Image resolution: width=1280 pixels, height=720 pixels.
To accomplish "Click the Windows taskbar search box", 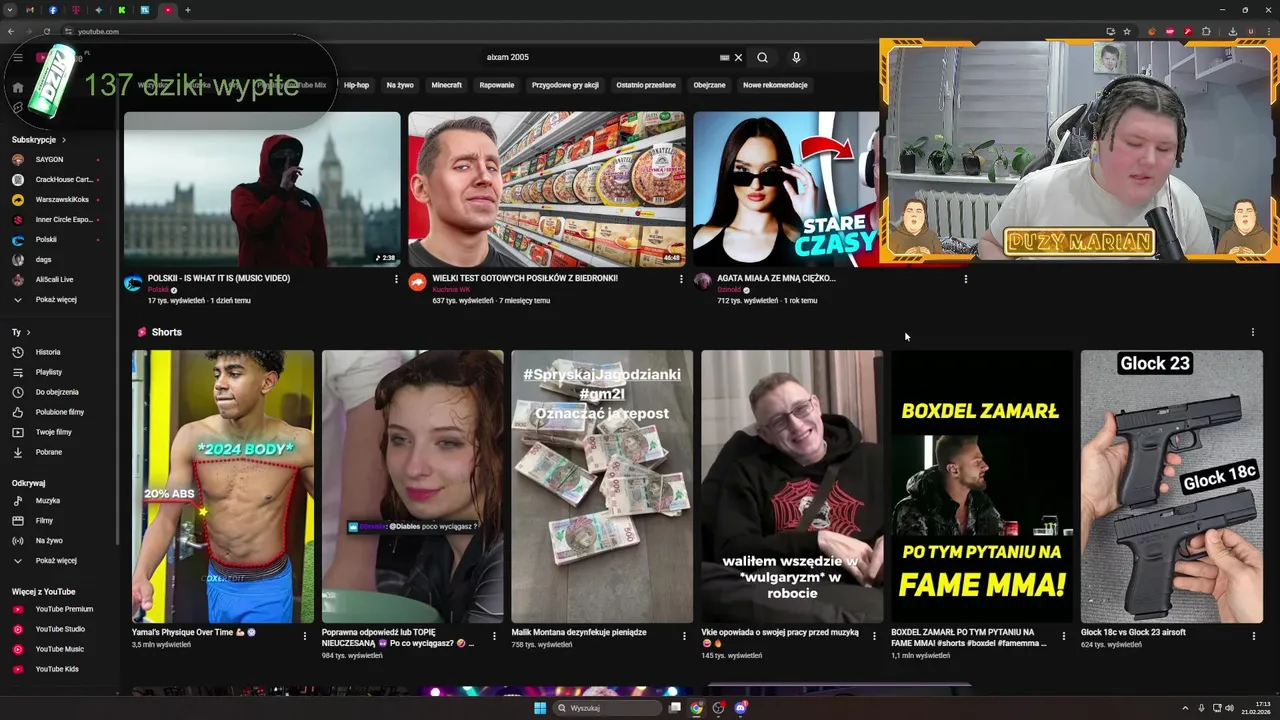I will (608, 708).
